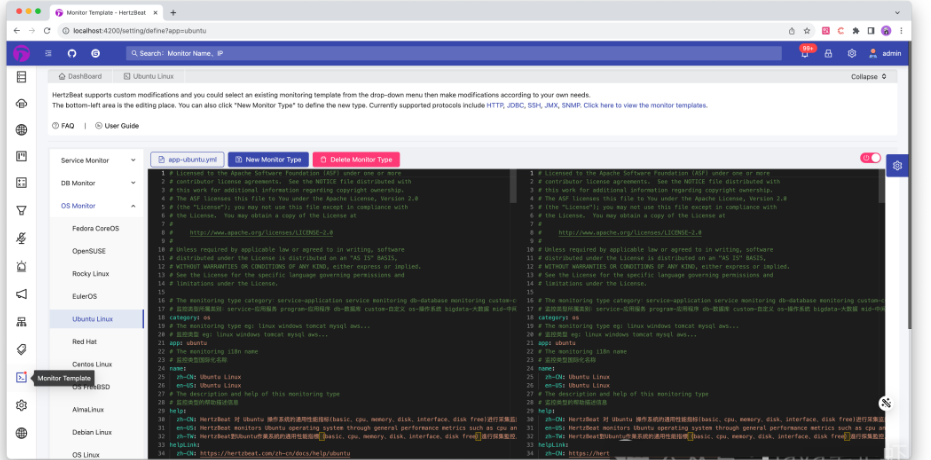Click the floating blue gear settings button
The height and width of the screenshot is (460, 931).
897,166
